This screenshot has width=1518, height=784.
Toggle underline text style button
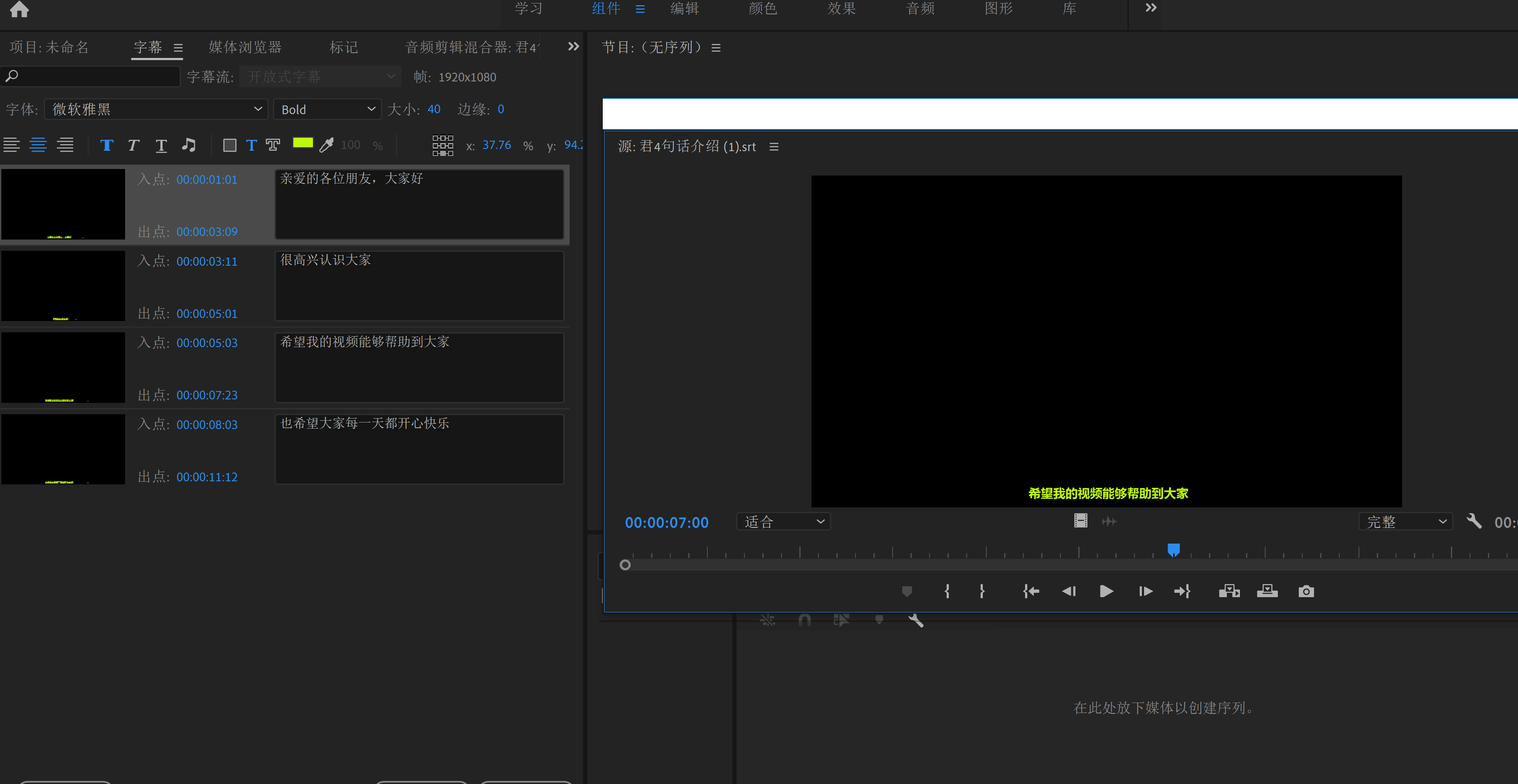(161, 145)
